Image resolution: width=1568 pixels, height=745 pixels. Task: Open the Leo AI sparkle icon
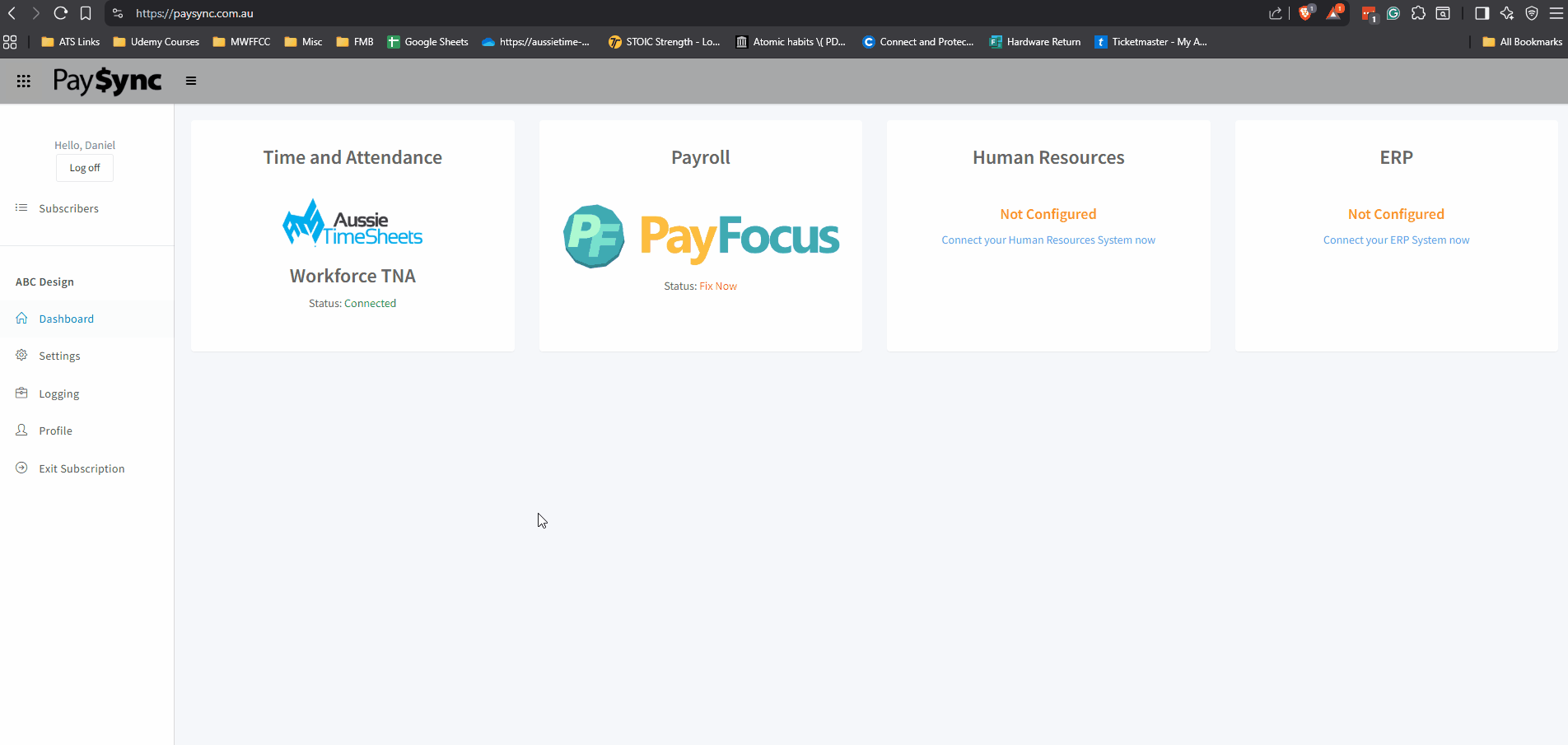(x=1507, y=13)
